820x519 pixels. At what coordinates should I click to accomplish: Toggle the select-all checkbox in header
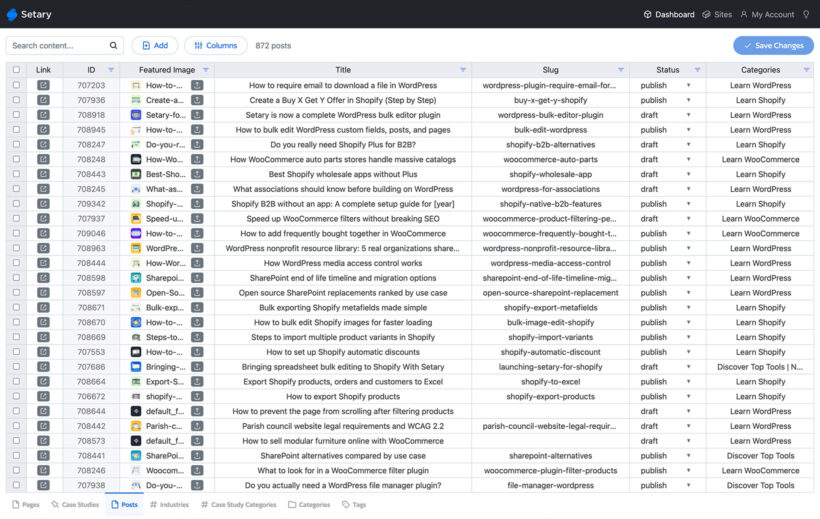[x=16, y=70]
